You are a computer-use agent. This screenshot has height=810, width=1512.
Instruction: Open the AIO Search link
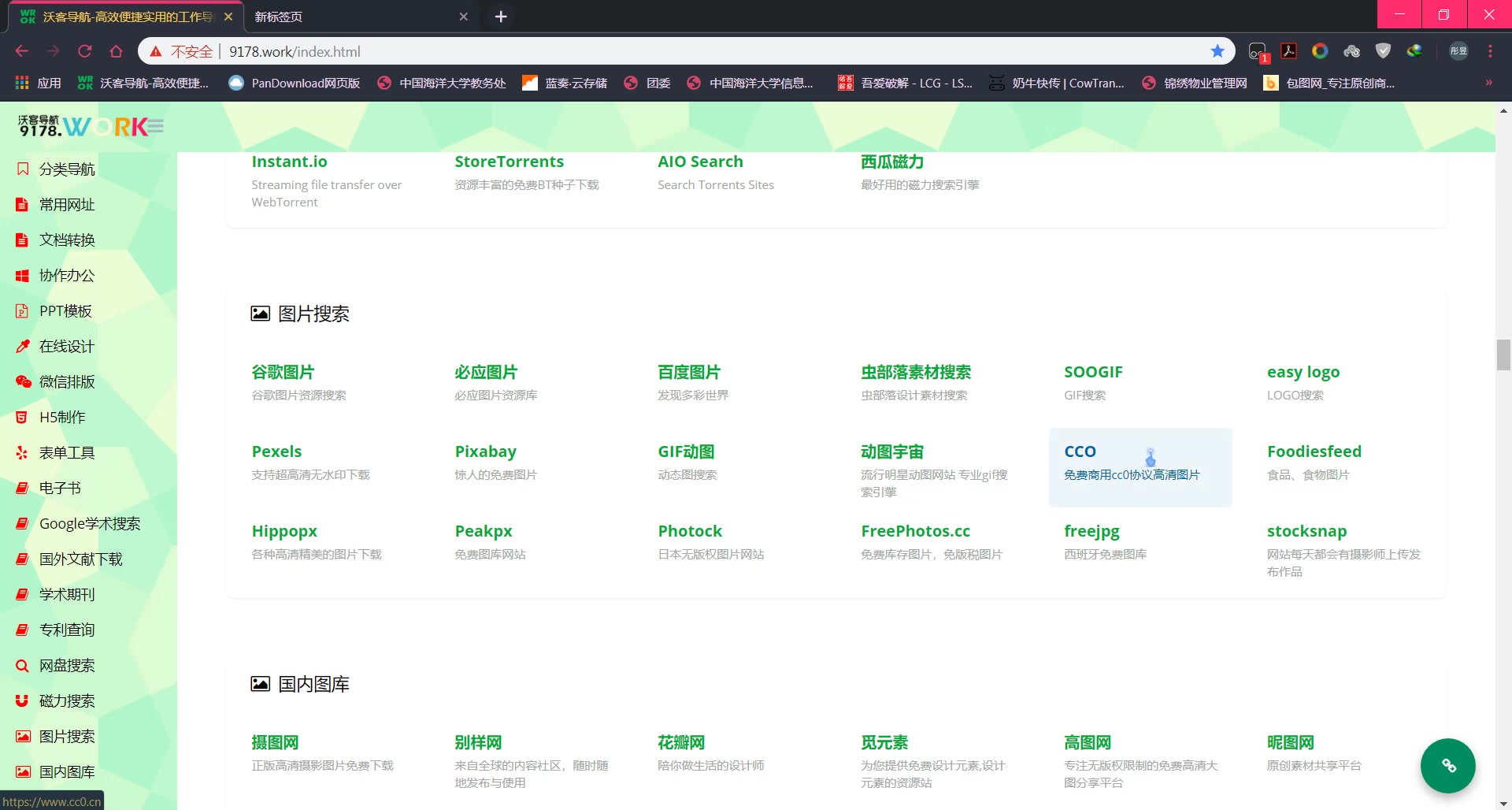[700, 162]
